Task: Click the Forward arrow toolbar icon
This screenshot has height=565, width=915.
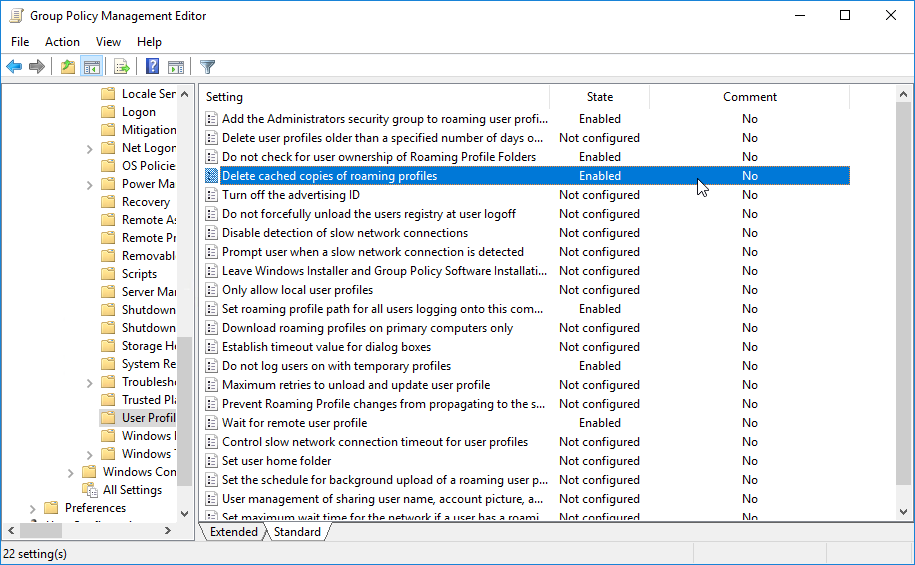Action: pyautogui.click(x=37, y=67)
